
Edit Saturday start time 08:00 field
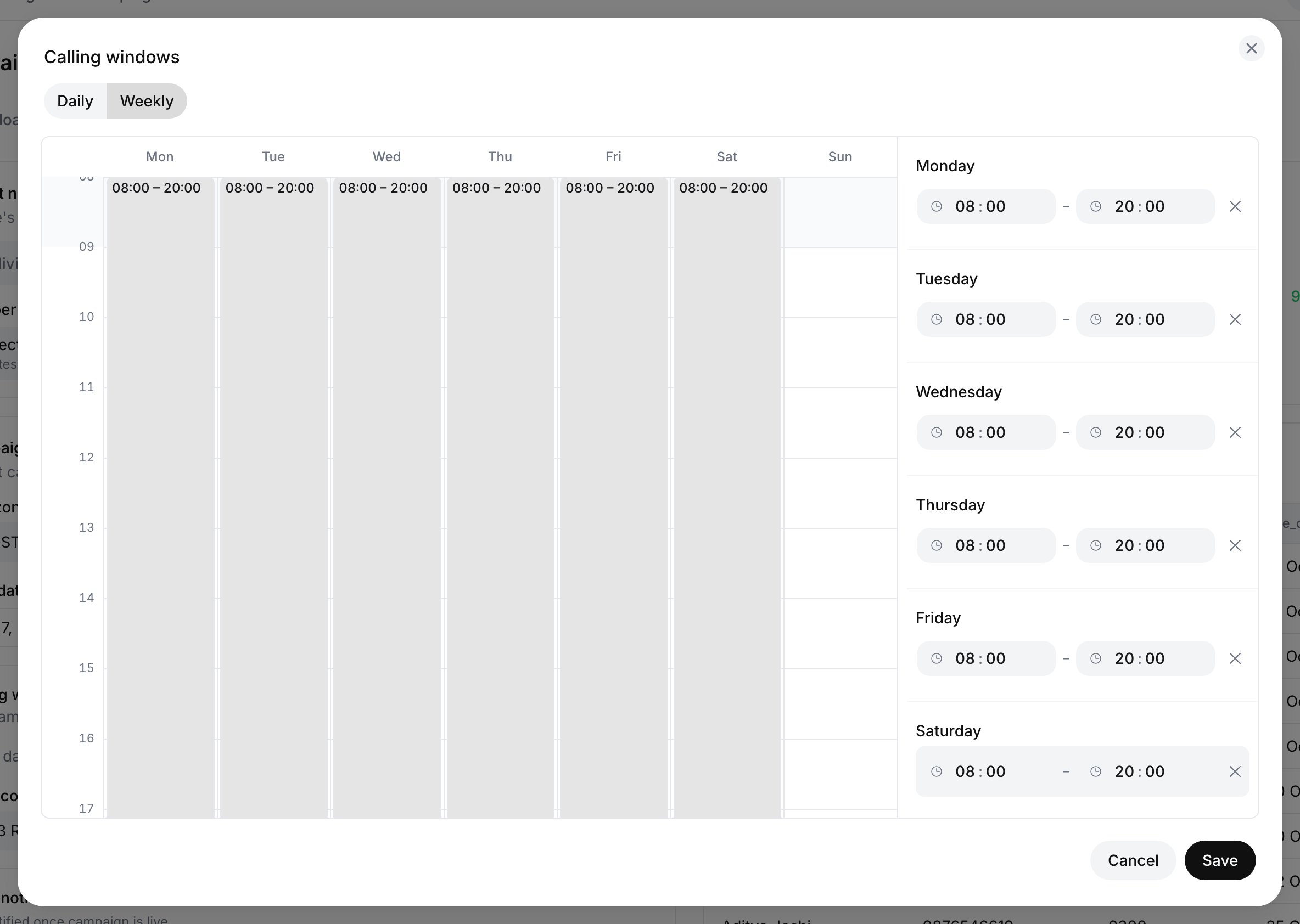point(986,771)
